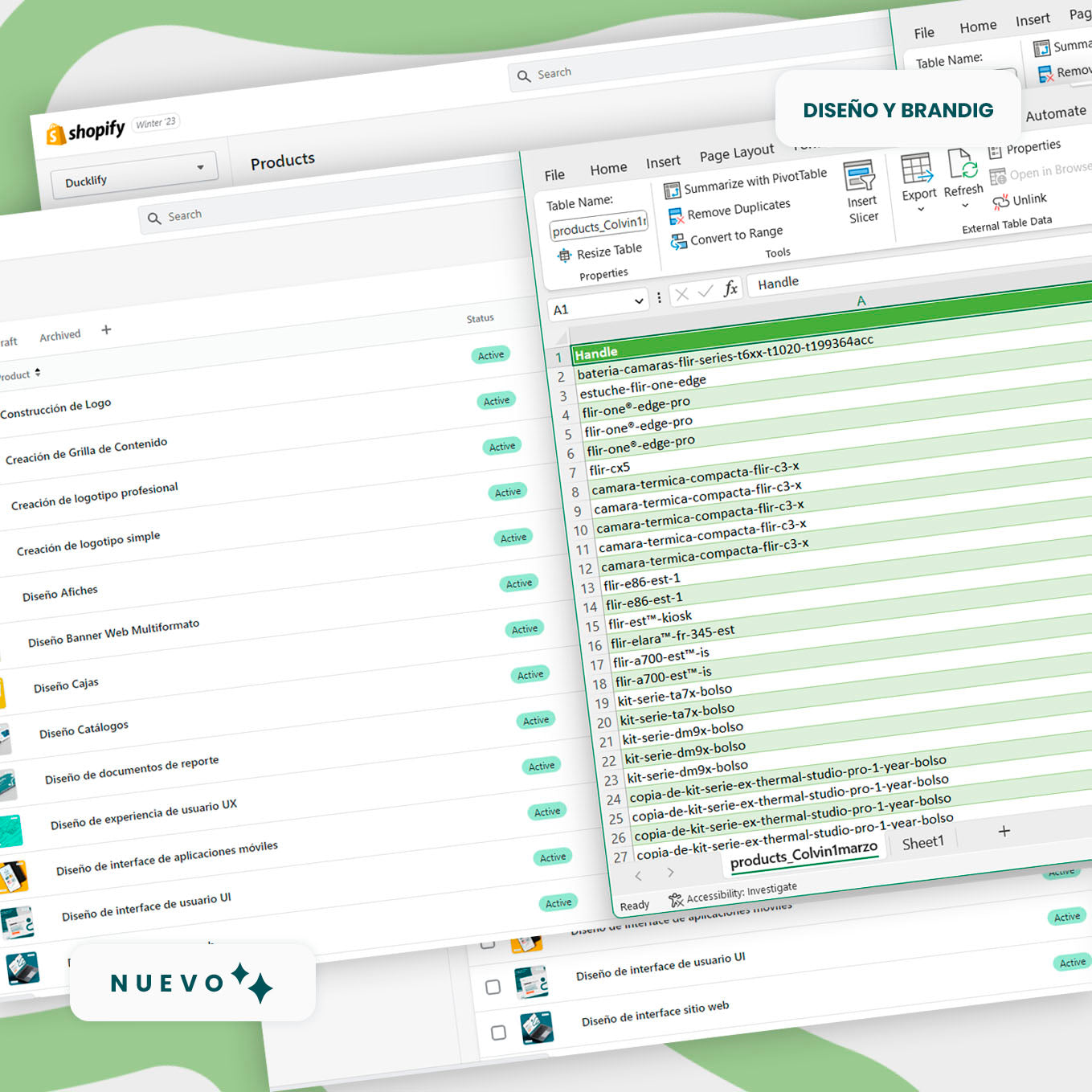Click Summarize with PivotTable icon
The image size is (1092, 1092).
click(673, 190)
